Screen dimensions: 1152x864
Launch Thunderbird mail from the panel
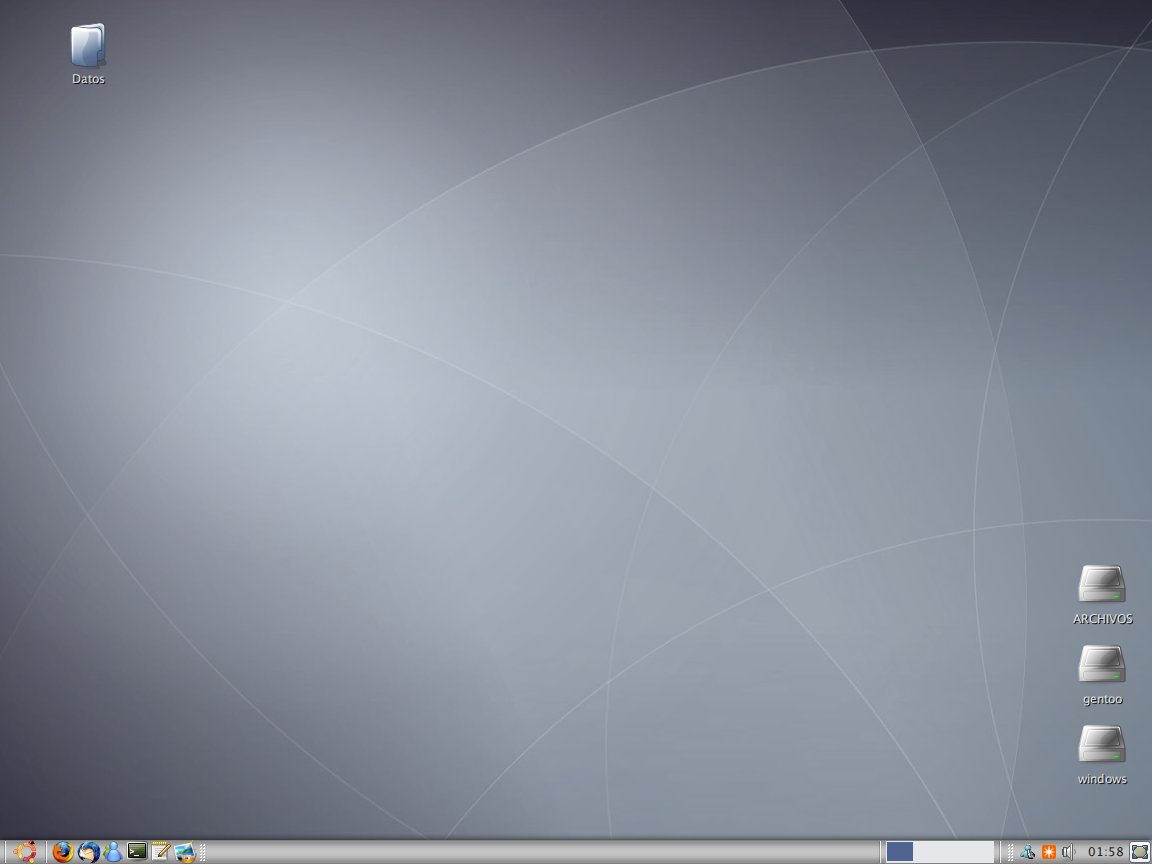point(89,852)
